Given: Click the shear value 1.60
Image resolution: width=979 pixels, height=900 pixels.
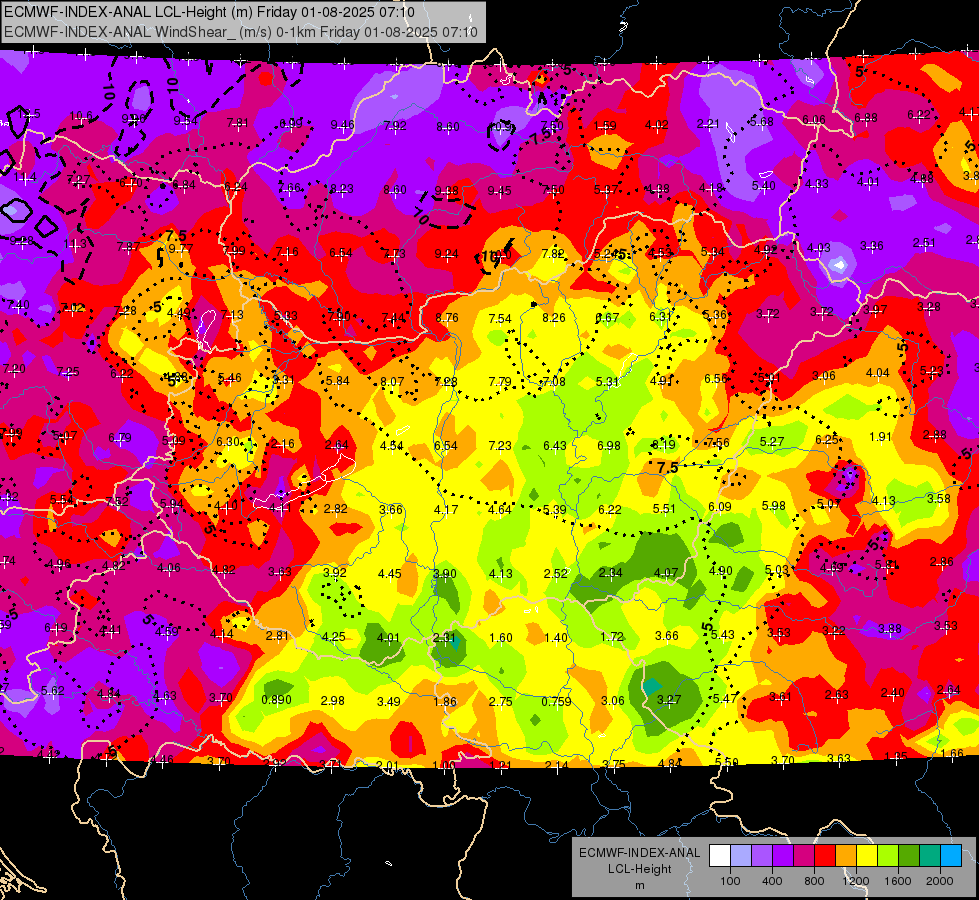Looking at the screenshot, I should (x=501, y=638).
